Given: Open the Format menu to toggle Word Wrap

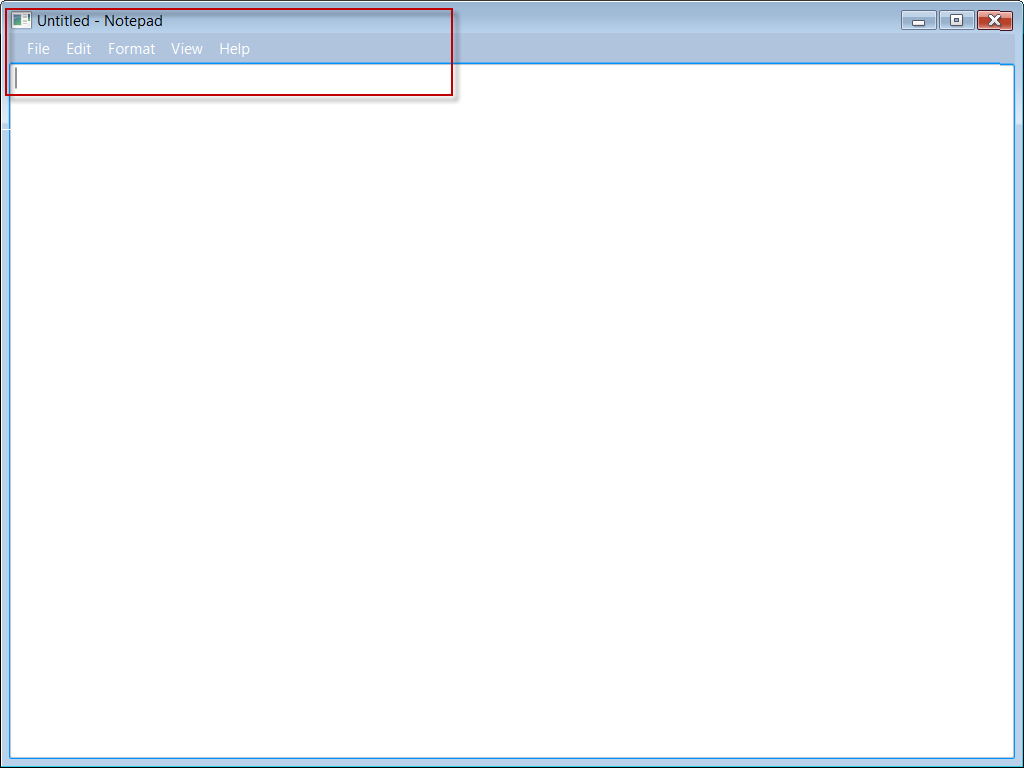Looking at the screenshot, I should tap(131, 48).
